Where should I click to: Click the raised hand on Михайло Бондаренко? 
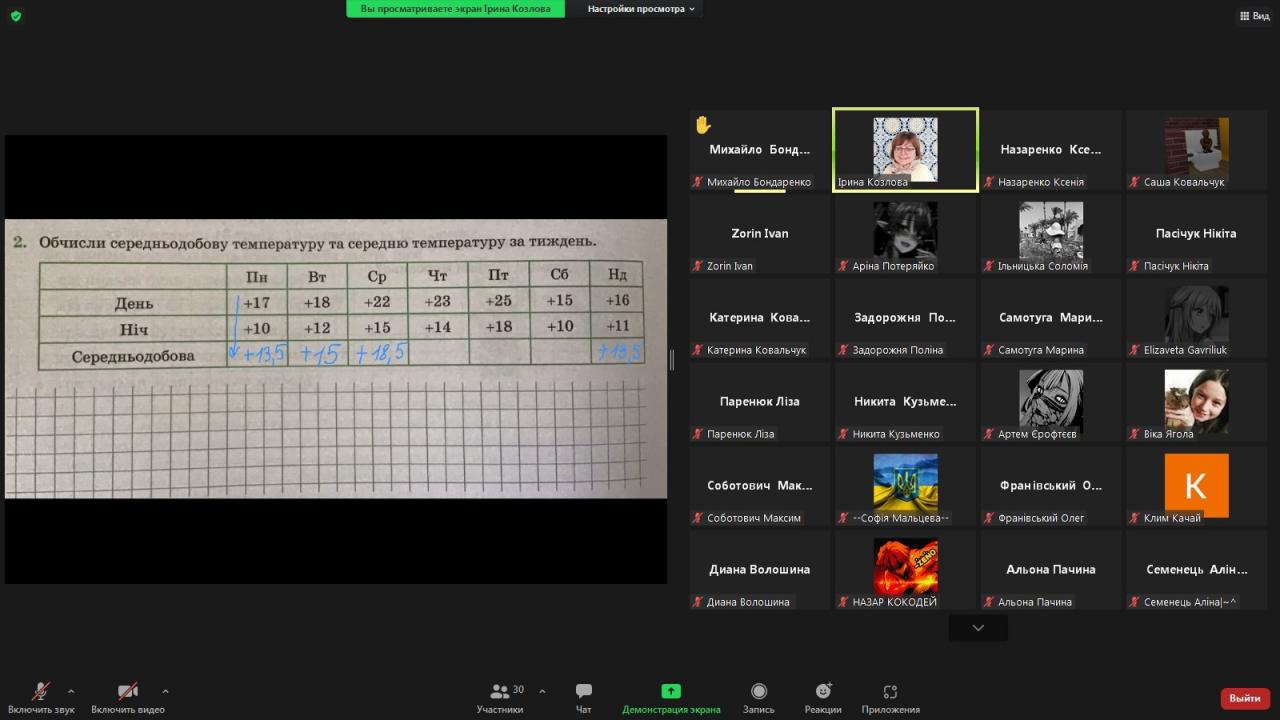click(703, 125)
